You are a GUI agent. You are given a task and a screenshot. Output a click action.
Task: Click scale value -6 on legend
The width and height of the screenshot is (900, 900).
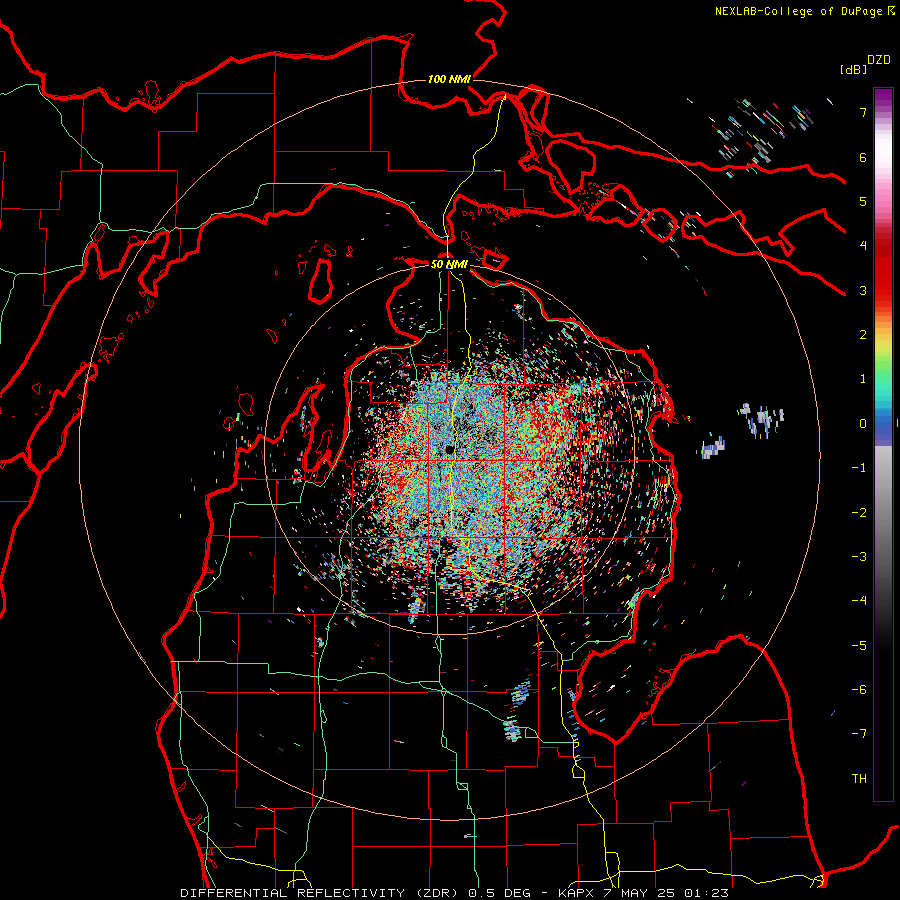(x=859, y=690)
